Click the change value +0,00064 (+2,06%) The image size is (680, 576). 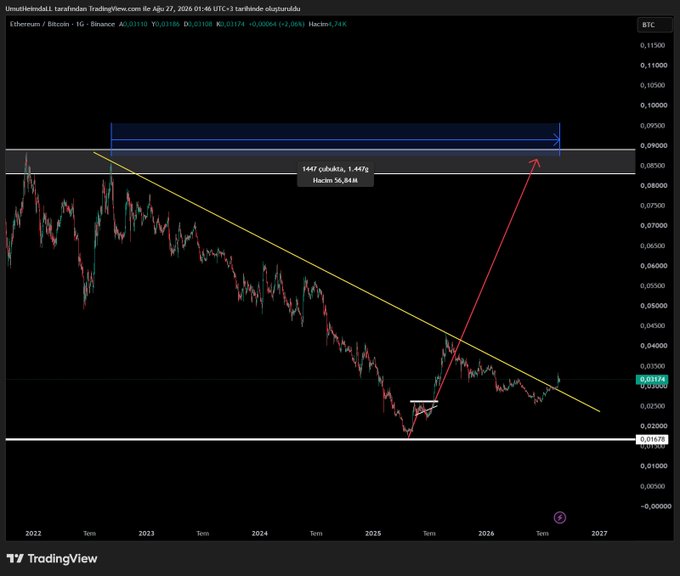(x=277, y=24)
